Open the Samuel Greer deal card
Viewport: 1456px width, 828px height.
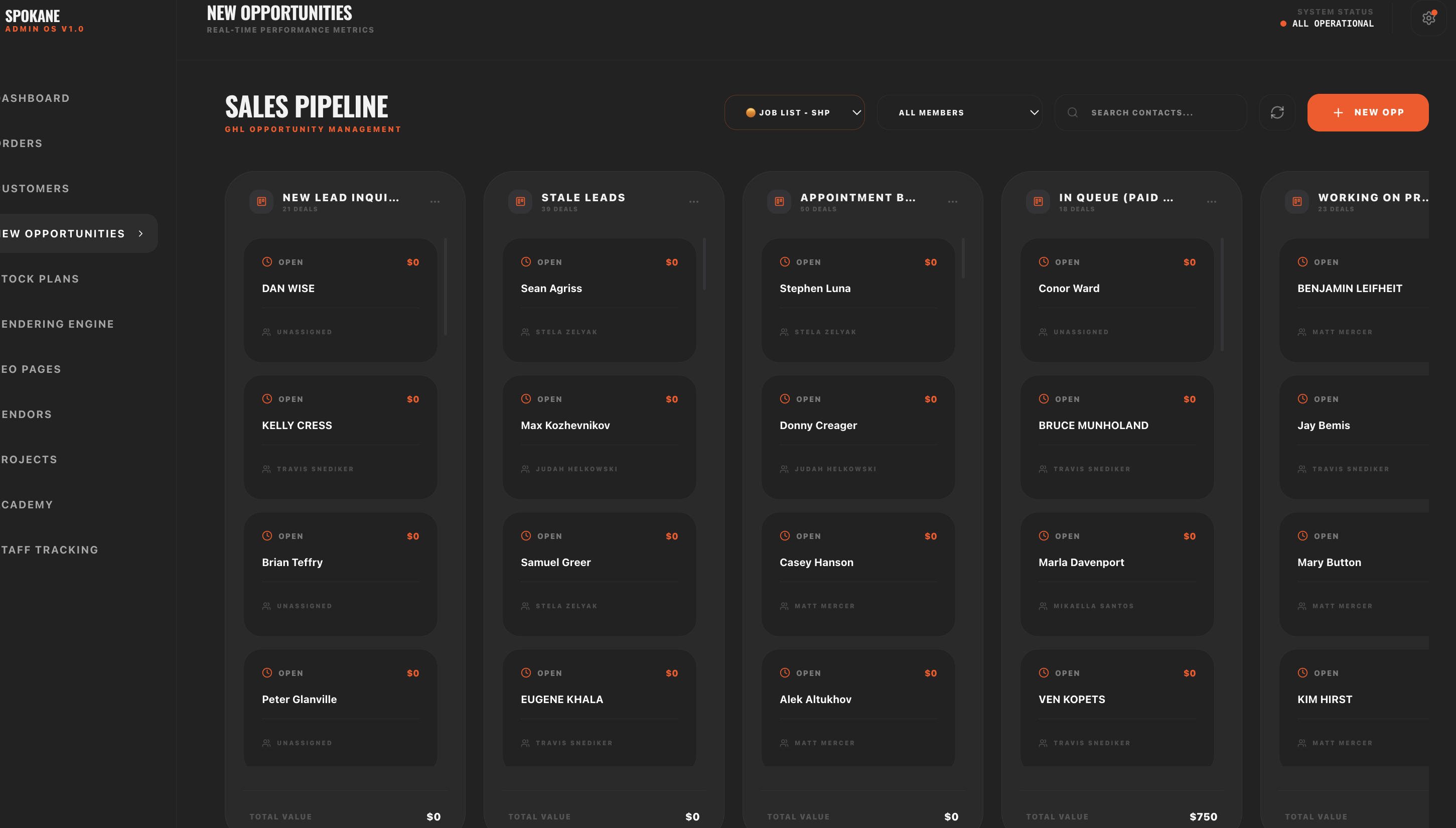click(x=599, y=575)
